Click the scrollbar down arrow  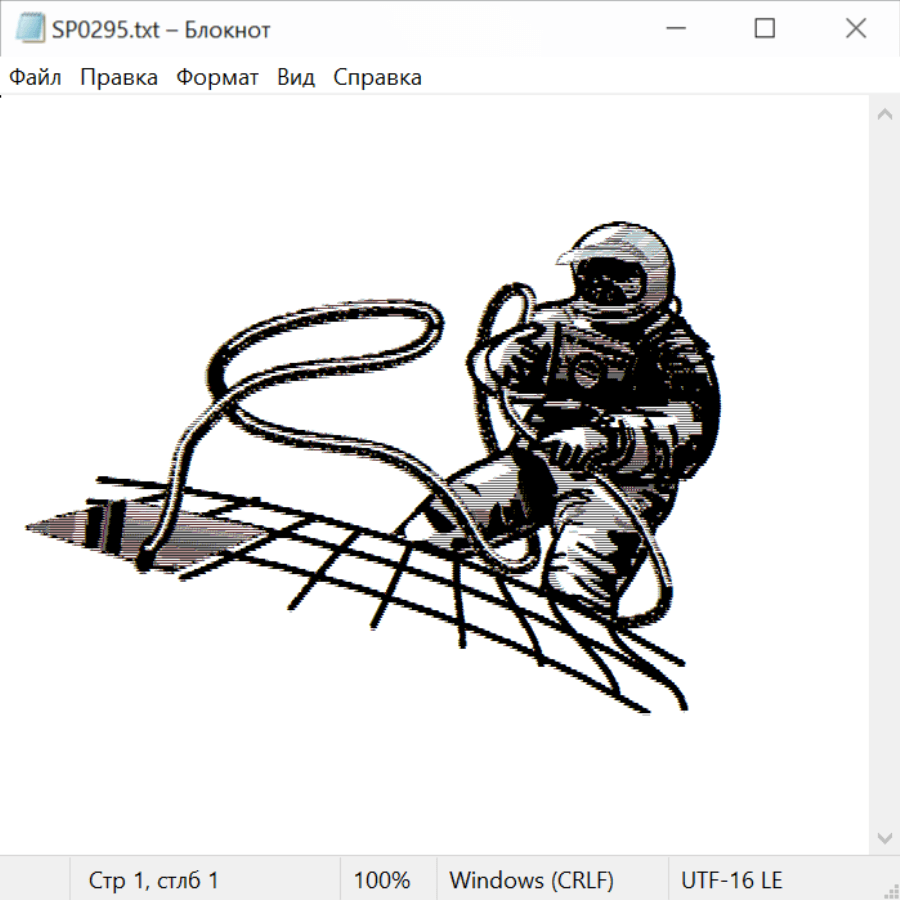(x=884, y=836)
